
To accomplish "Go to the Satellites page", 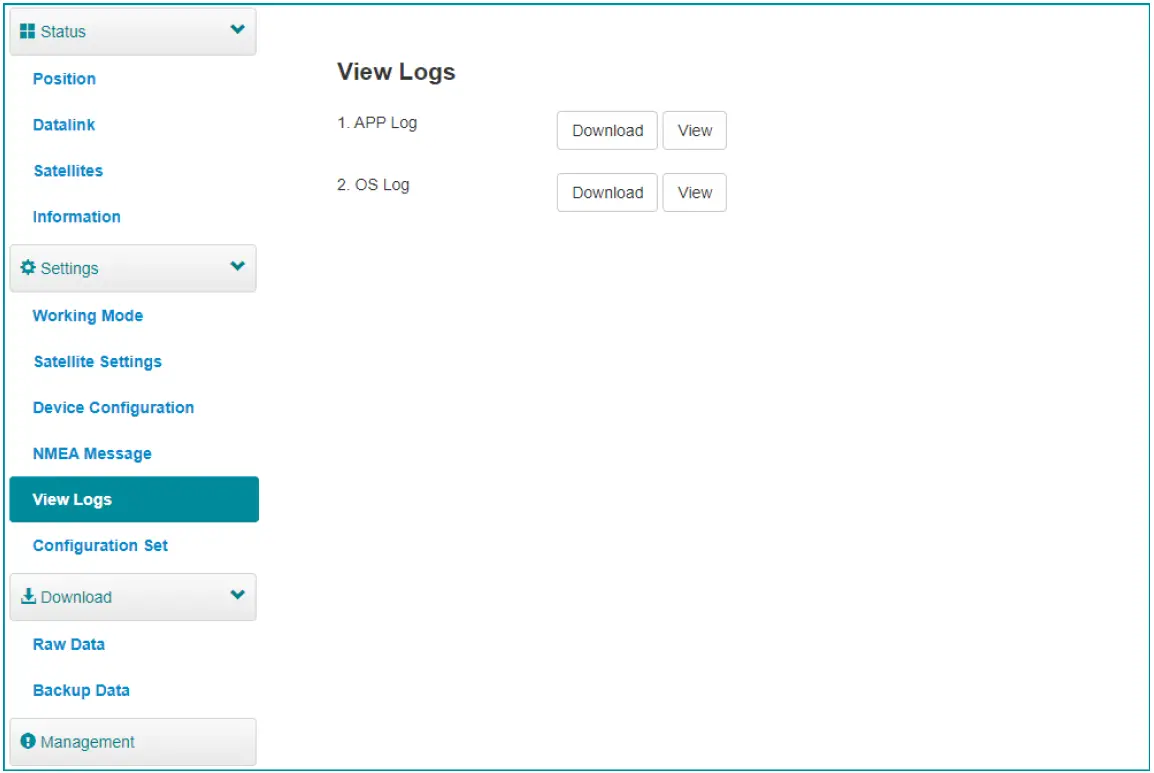I will 68,171.
